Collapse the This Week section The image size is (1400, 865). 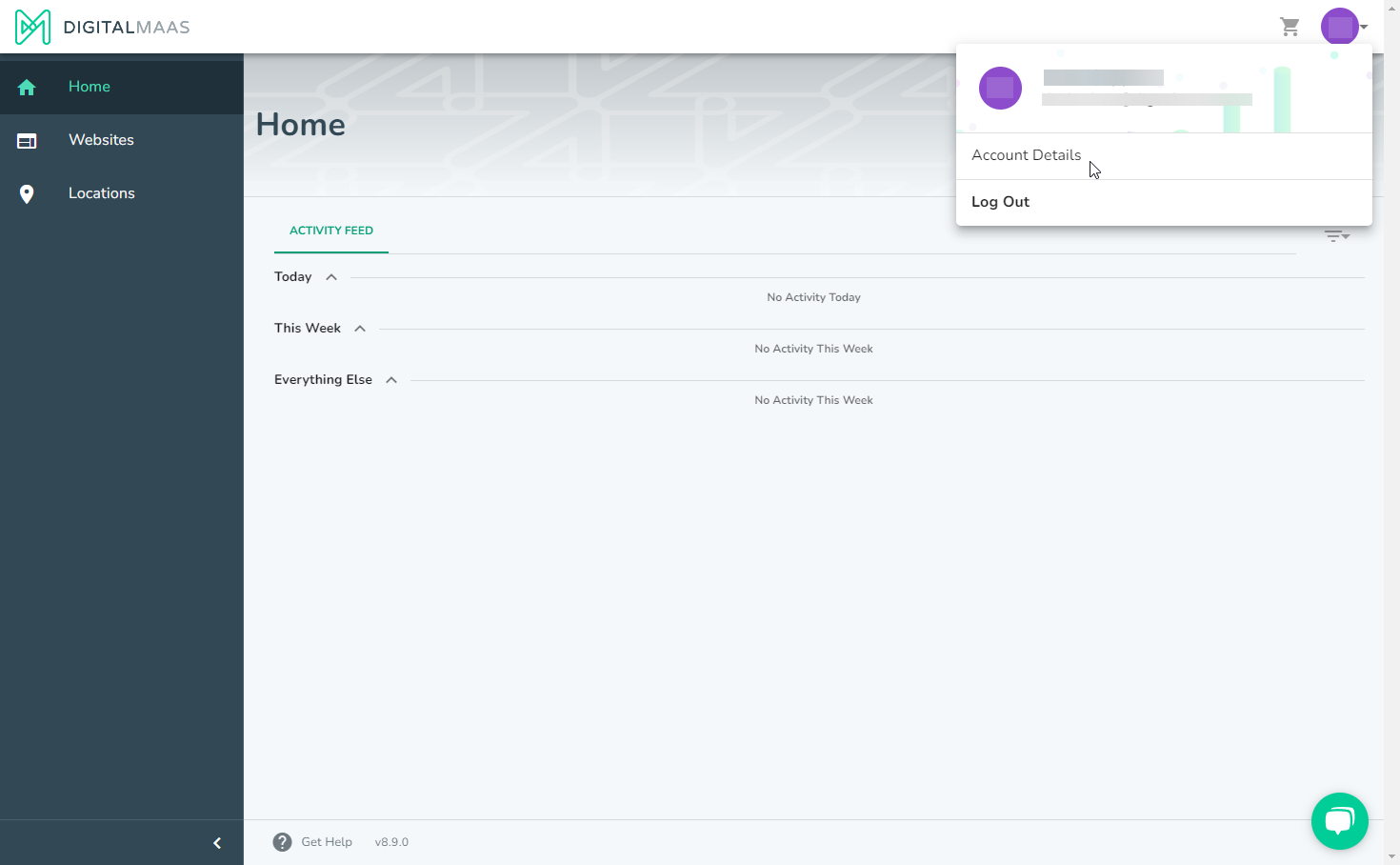pyautogui.click(x=360, y=328)
